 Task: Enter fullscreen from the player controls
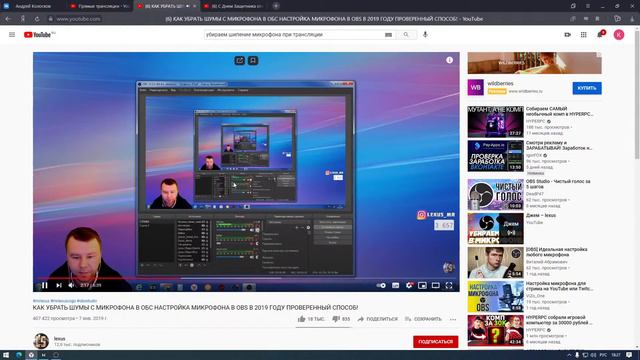449,285
